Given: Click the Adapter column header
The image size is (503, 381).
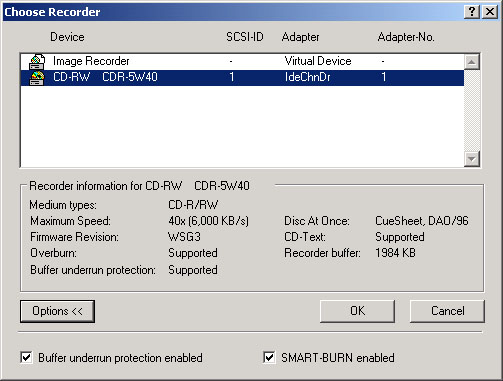Looking at the screenshot, I should coord(300,37).
